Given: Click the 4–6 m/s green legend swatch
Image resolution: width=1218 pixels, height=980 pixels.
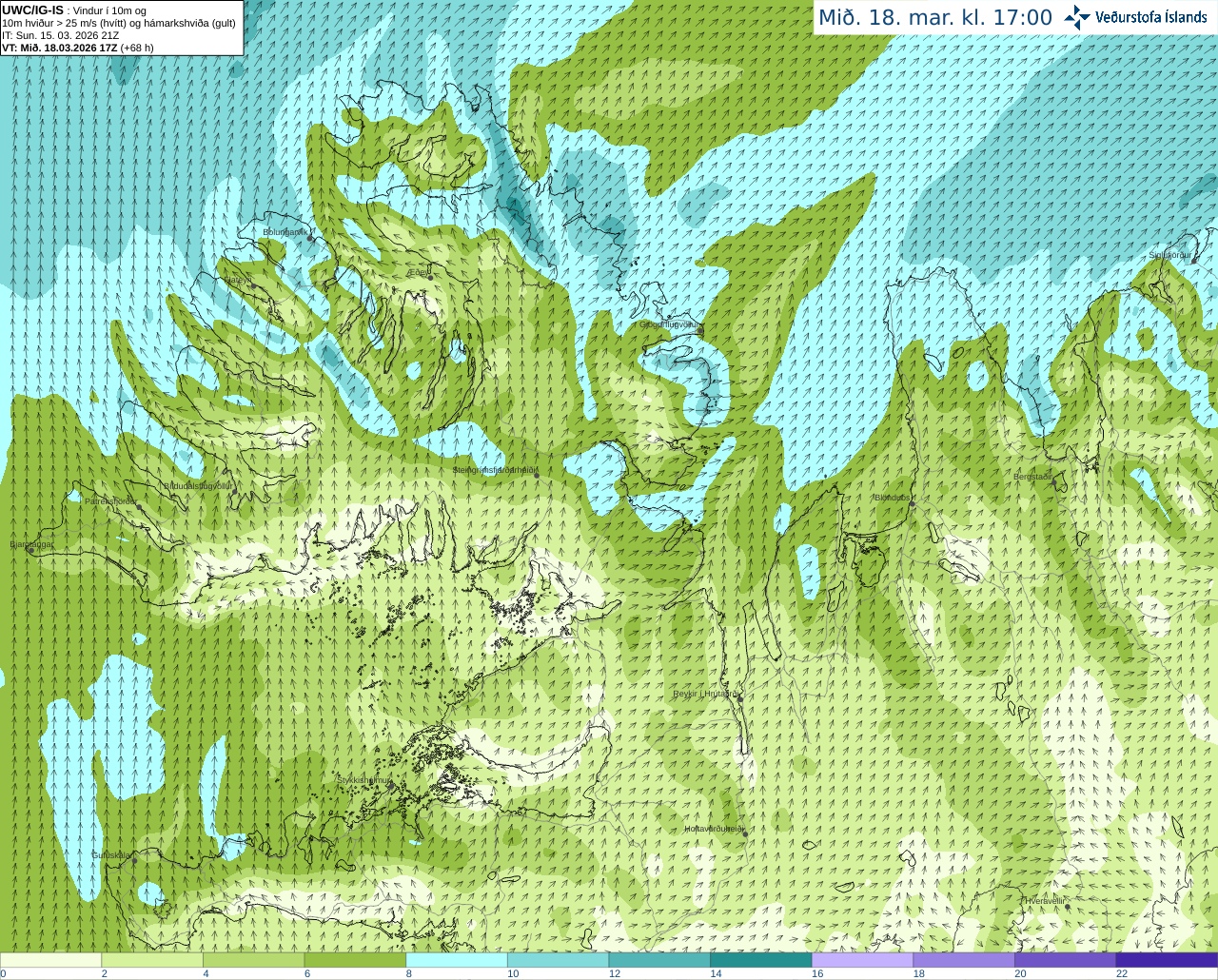Looking at the screenshot, I should (x=253, y=960).
